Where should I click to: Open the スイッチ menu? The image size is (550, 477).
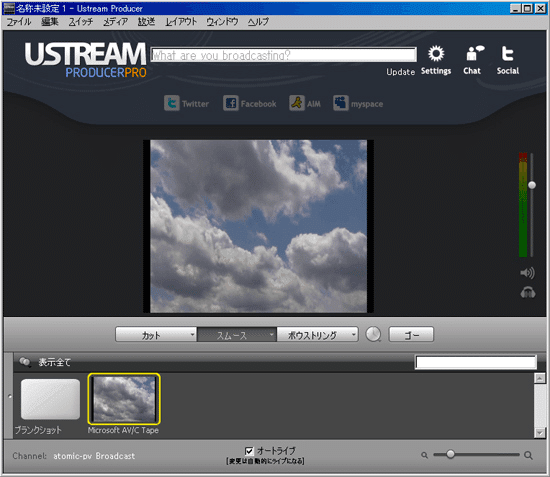coord(81,22)
